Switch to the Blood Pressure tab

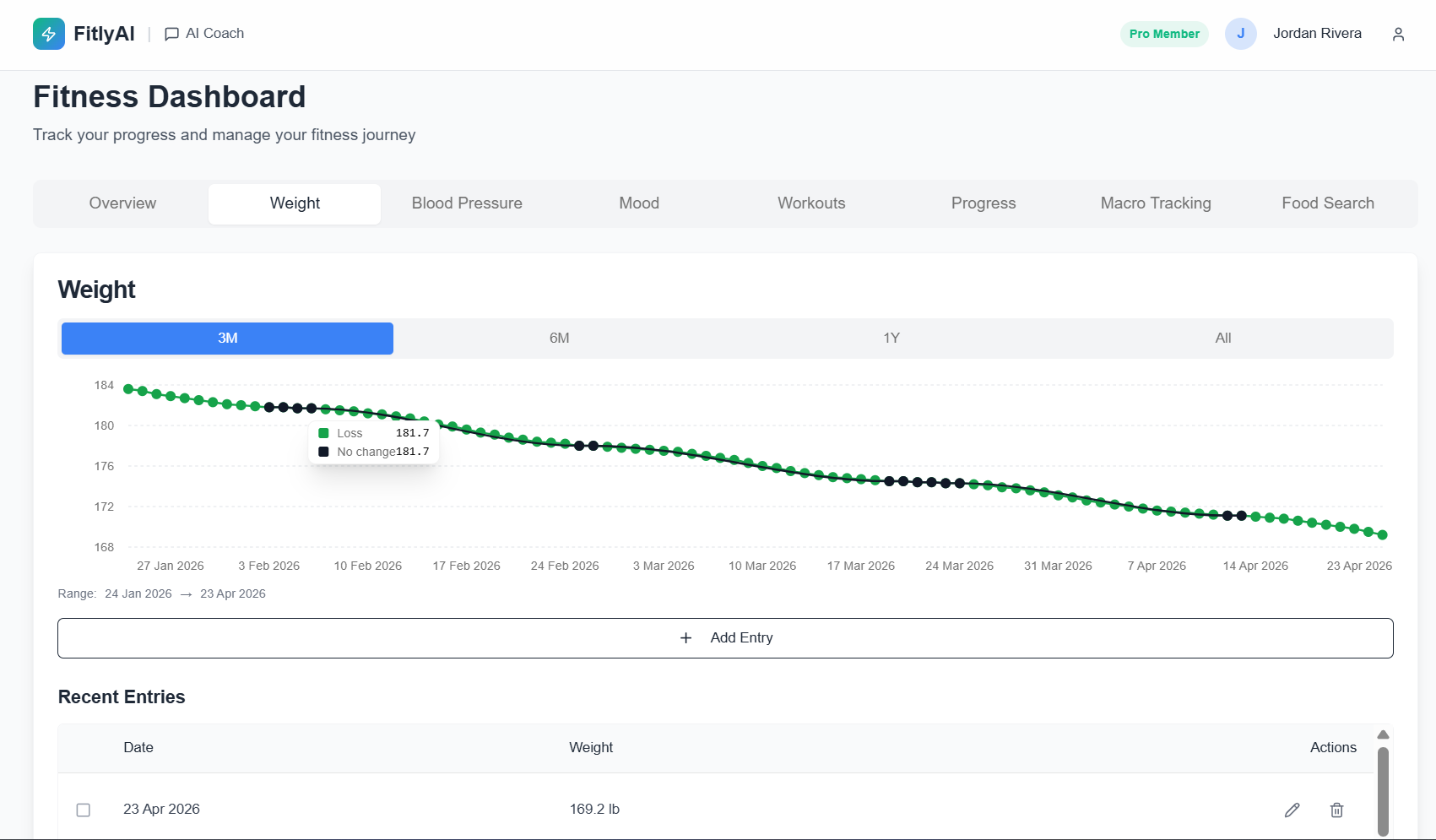[467, 203]
